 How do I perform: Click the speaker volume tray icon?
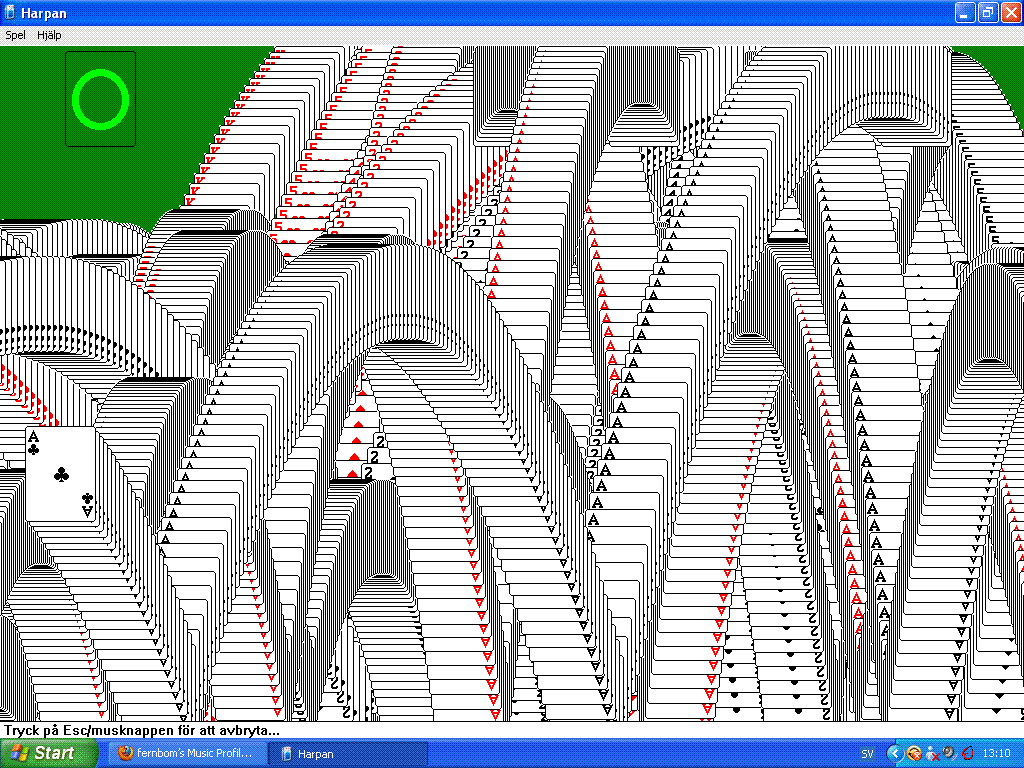[948, 753]
